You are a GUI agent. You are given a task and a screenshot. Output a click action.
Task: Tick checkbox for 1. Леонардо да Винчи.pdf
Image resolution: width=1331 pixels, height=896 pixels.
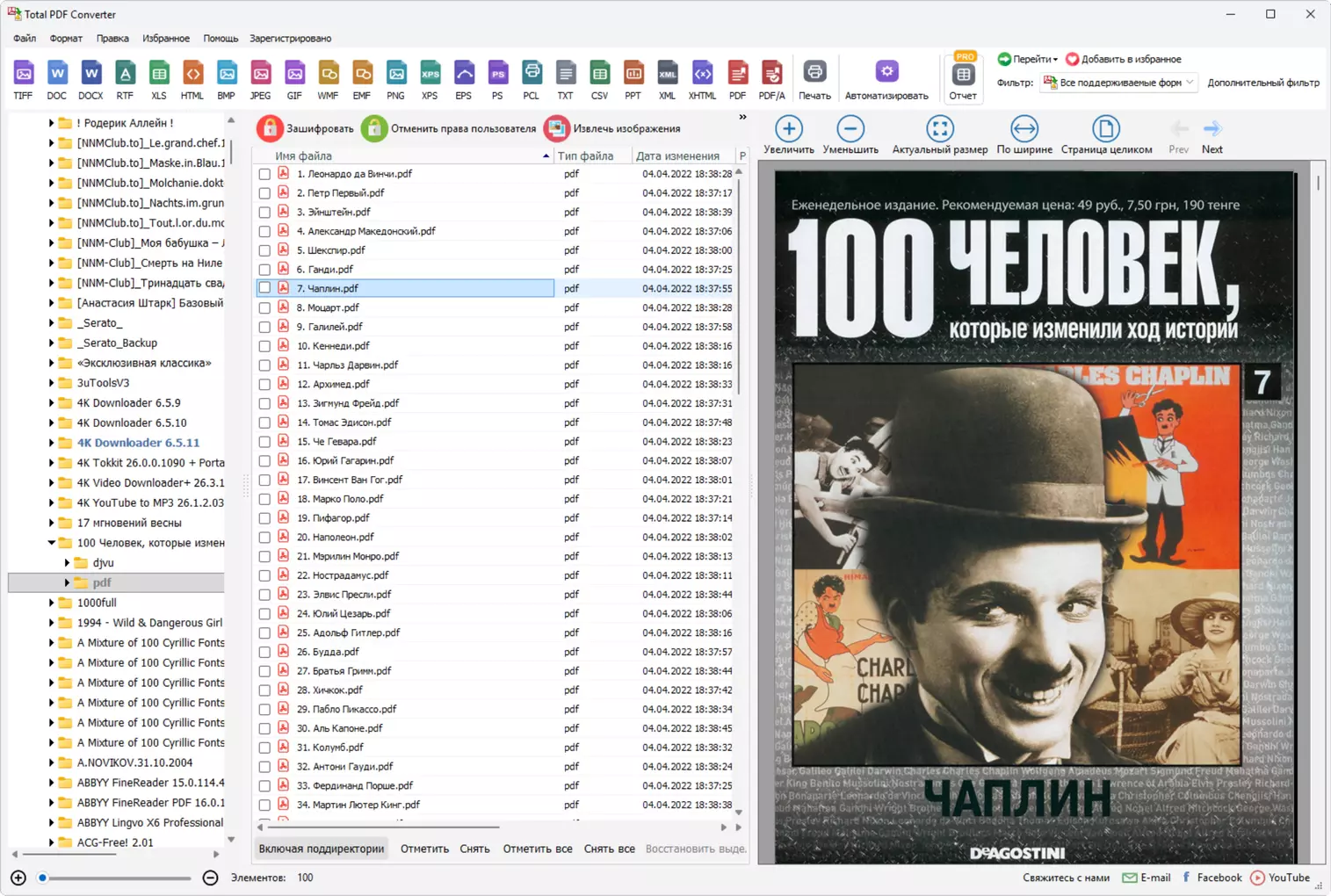264,174
